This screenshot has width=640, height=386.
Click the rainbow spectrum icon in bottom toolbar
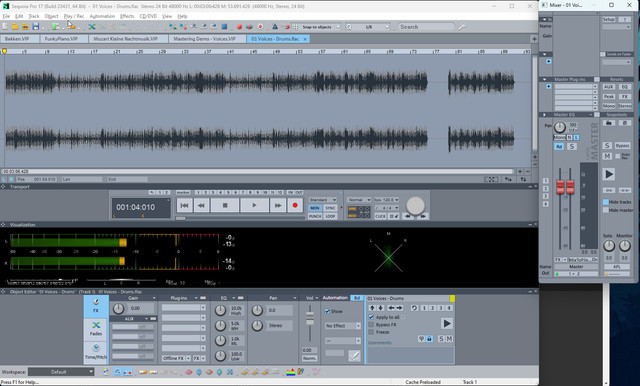pyautogui.click(x=291, y=372)
